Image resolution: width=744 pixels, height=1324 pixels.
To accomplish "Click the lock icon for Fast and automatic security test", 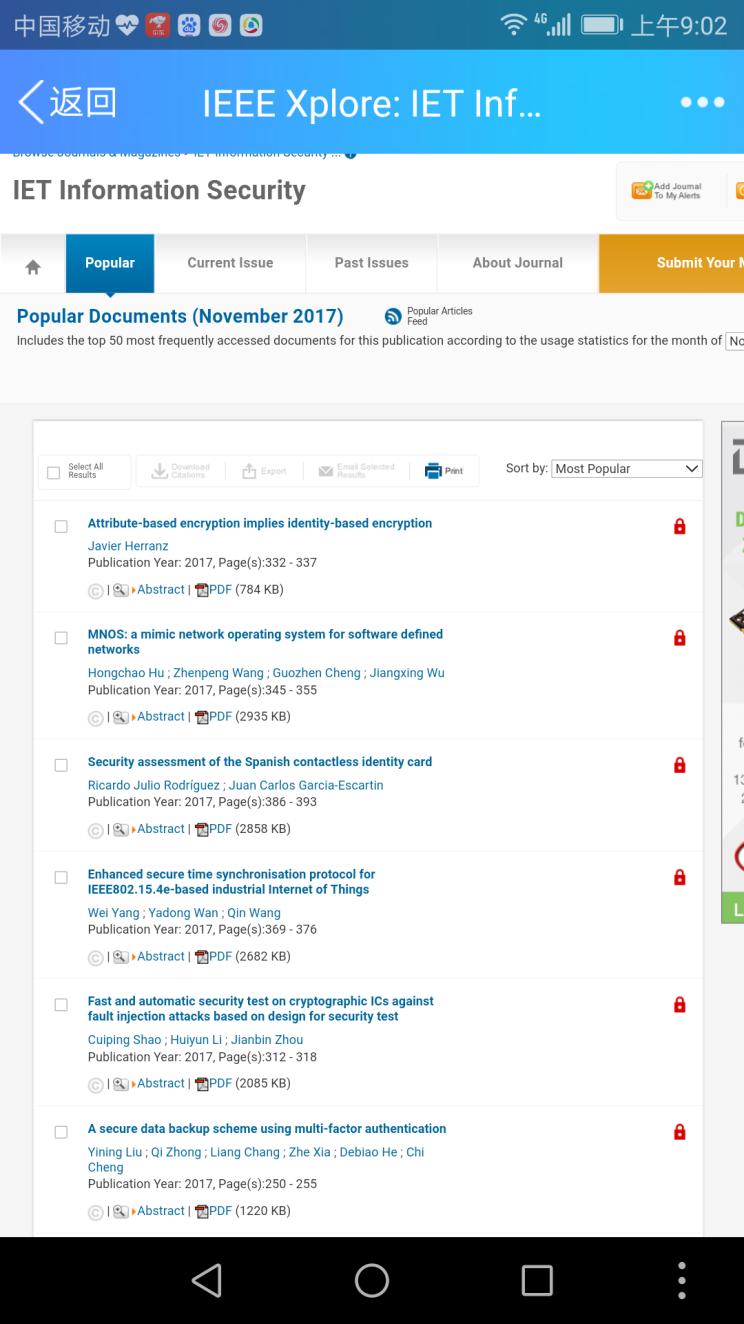I will (x=680, y=1005).
